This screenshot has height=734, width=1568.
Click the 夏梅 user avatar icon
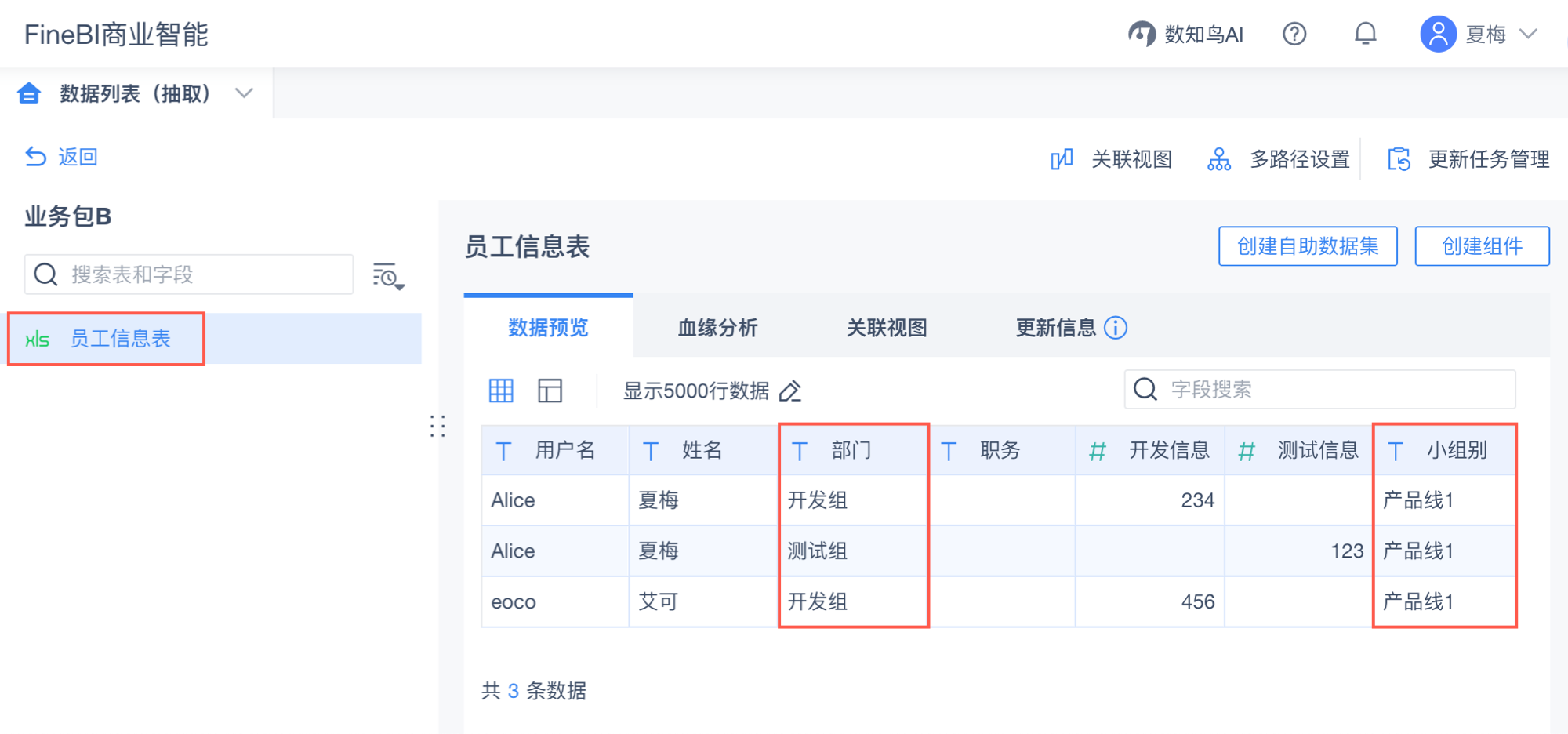click(x=1438, y=35)
